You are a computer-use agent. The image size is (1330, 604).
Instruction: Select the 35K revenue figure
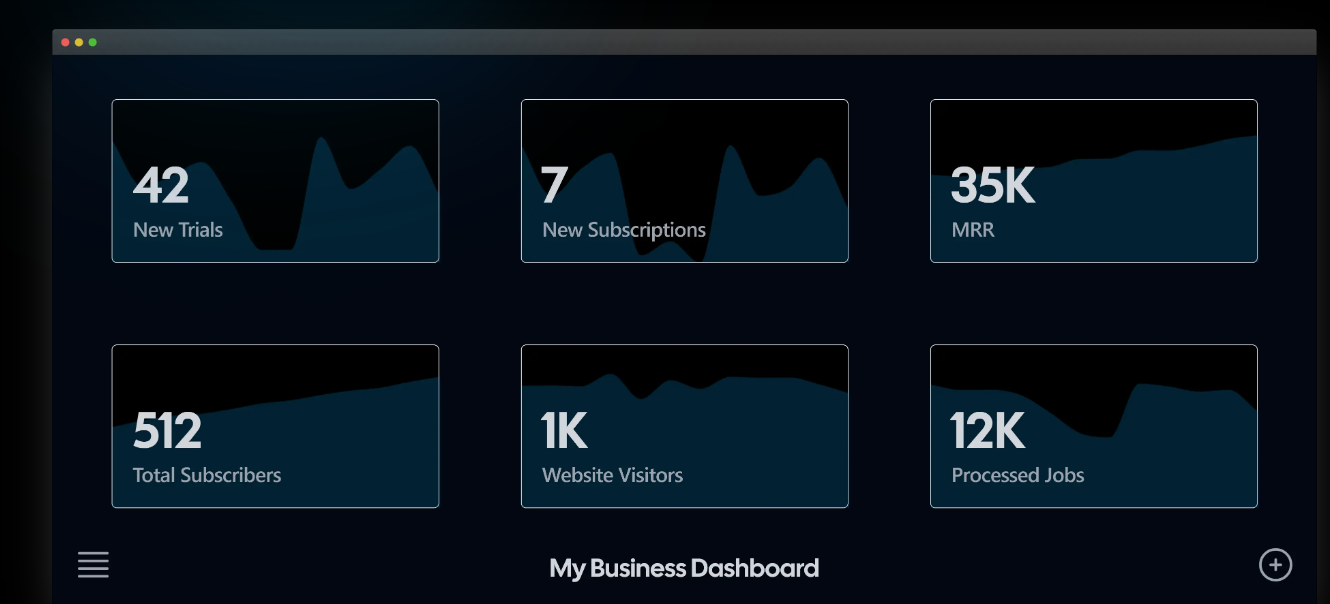[992, 185]
